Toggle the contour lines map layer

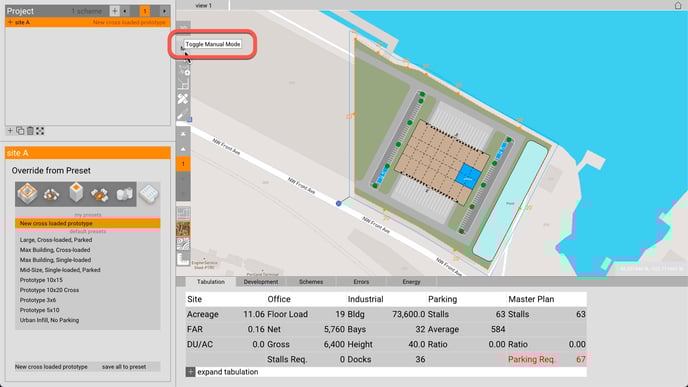183,244
